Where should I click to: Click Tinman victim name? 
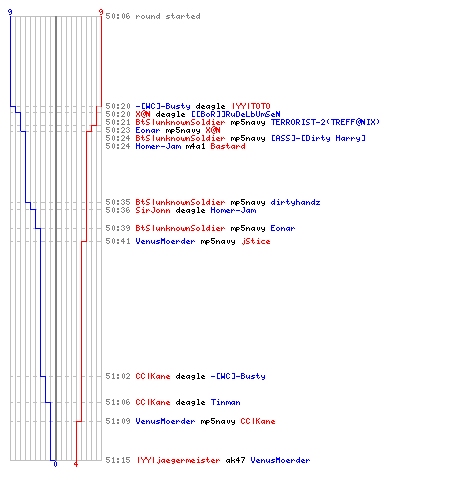point(225,402)
